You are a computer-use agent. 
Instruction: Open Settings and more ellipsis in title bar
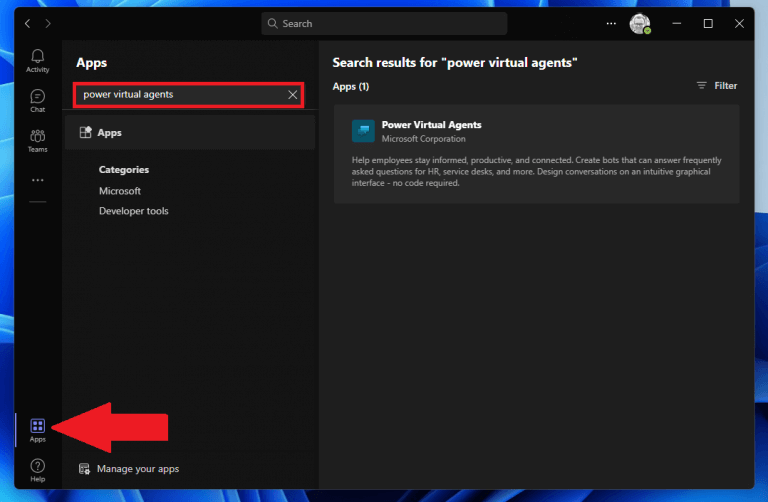click(611, 24)
